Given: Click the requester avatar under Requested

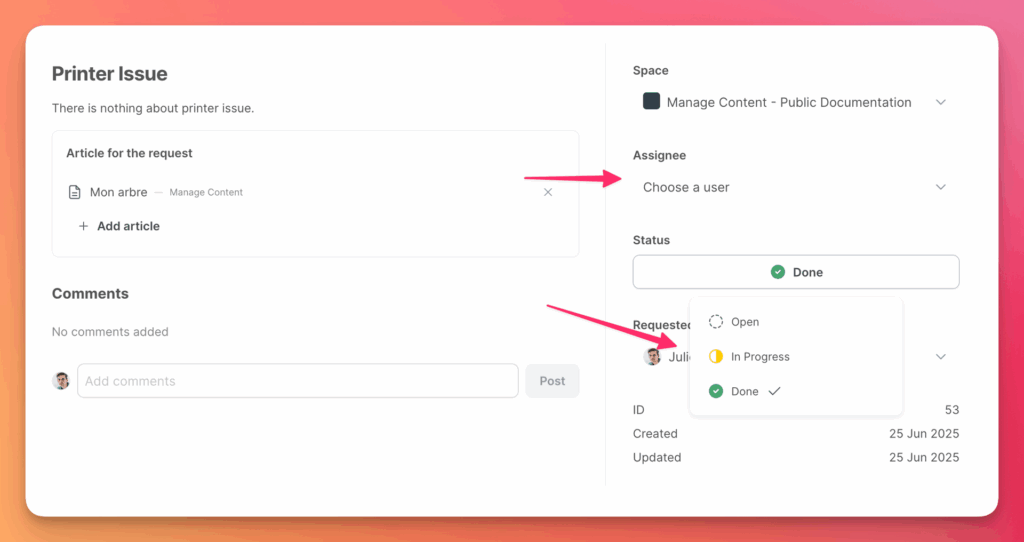Looking at the screenshot, I should point(652,357).
